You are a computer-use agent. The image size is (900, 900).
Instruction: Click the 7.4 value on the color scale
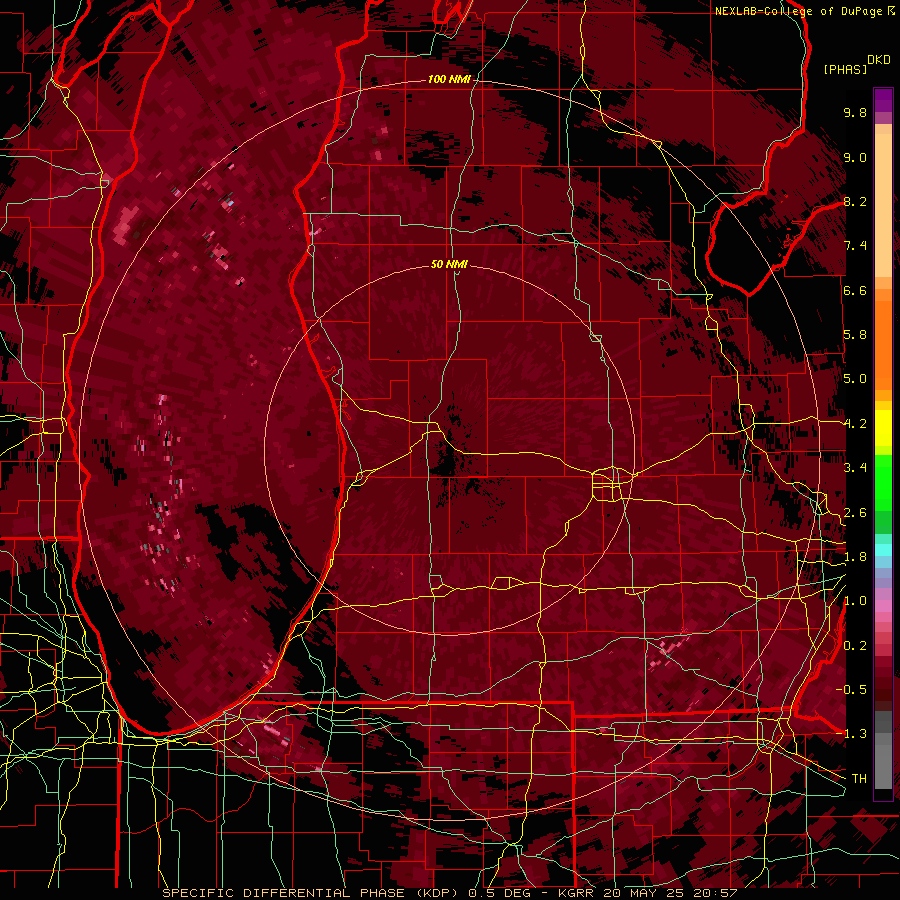(855, 246)
